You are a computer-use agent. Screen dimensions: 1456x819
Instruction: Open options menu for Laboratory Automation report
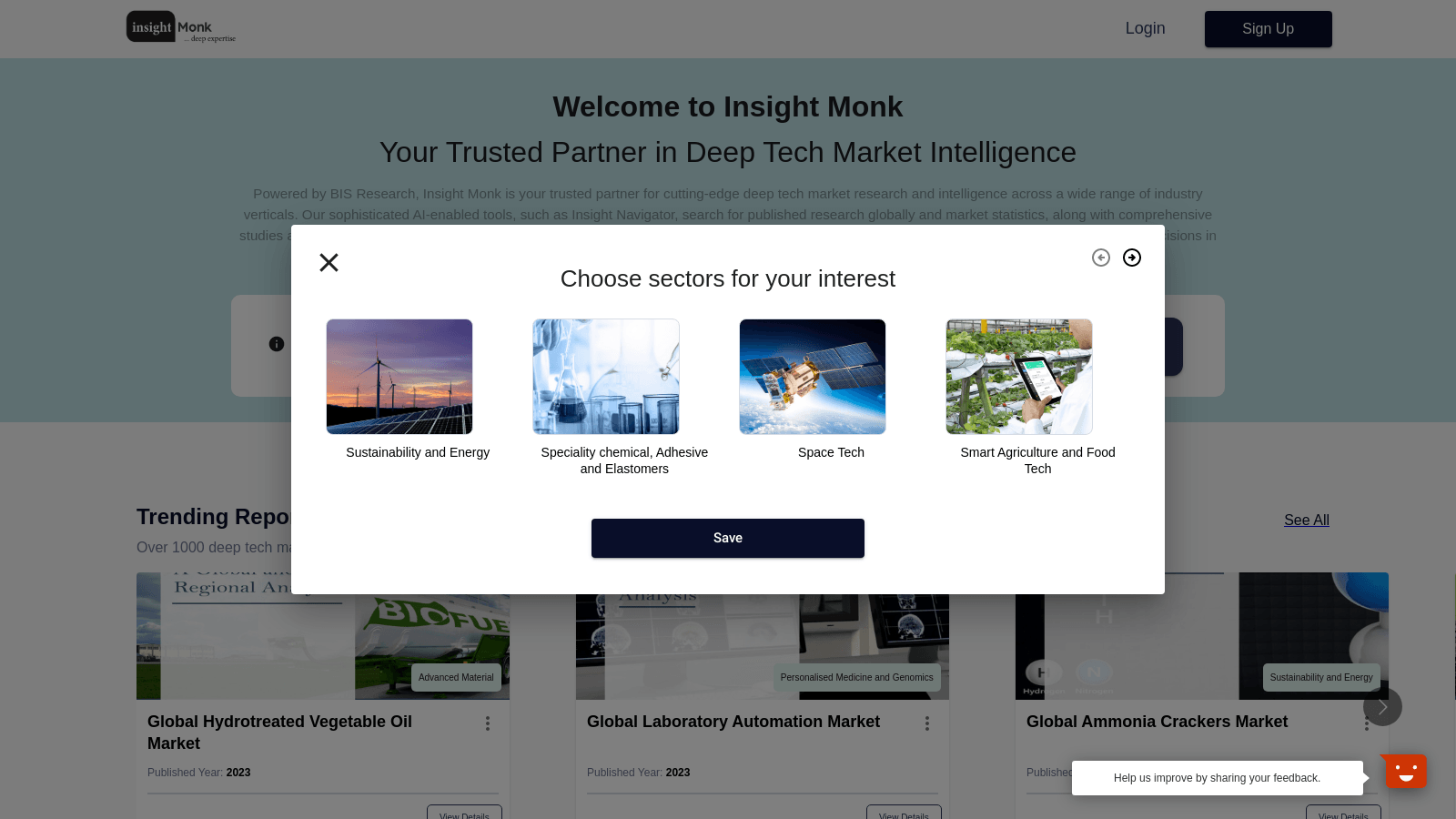pyautogui.click(x=927, y=723)
